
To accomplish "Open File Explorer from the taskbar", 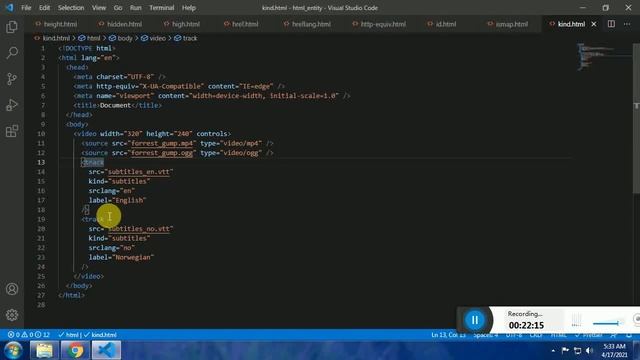I will 44,350.
